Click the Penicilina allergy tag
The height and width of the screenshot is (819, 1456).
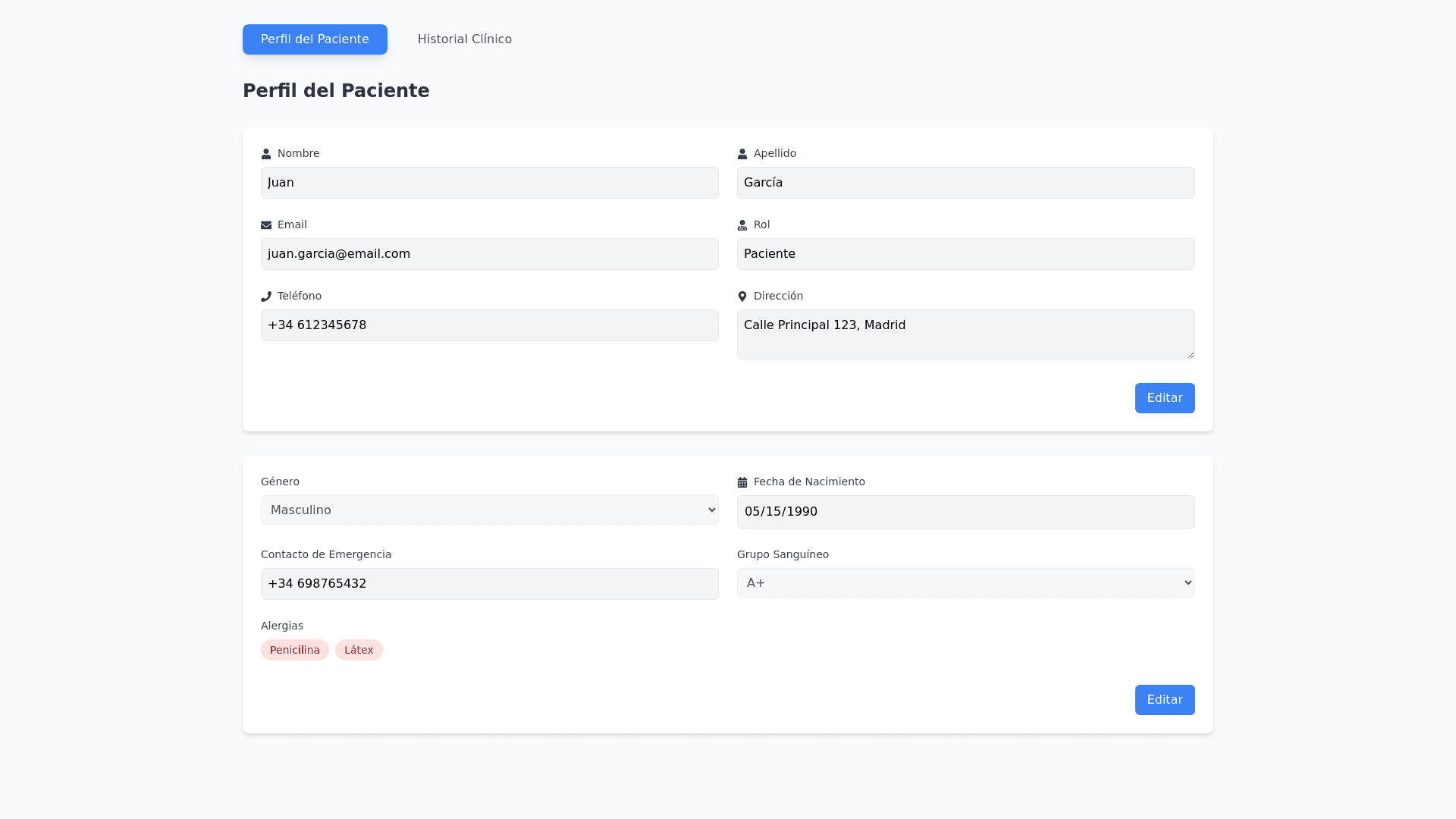coord(295,650)
